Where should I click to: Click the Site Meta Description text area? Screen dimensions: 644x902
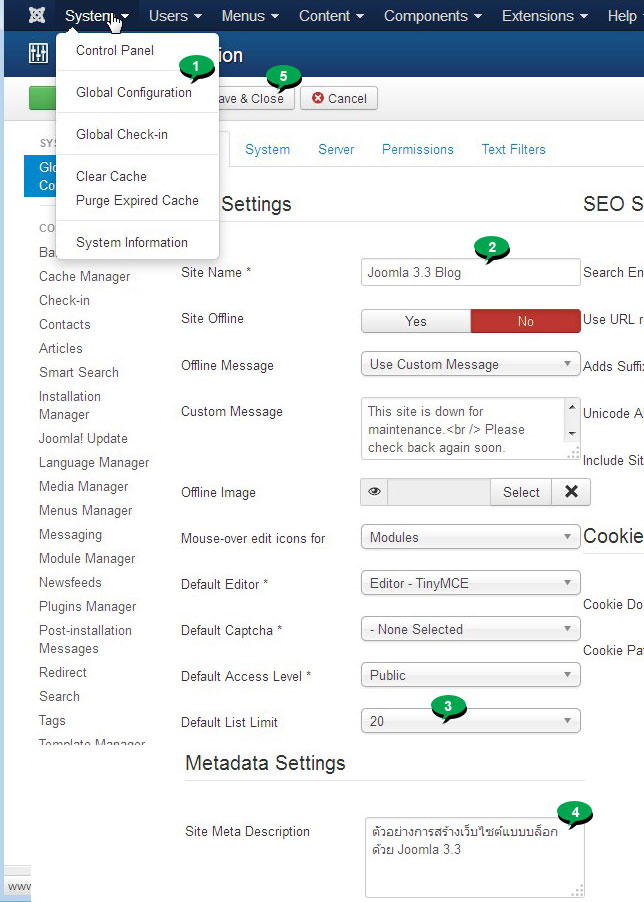[474, 858]
